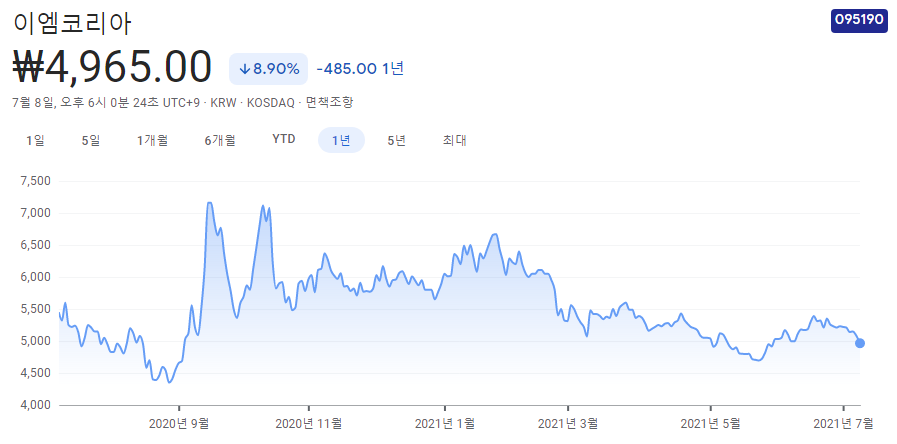
Task: Select the 5일 time range tab
Action: click(x=91, y=140)
